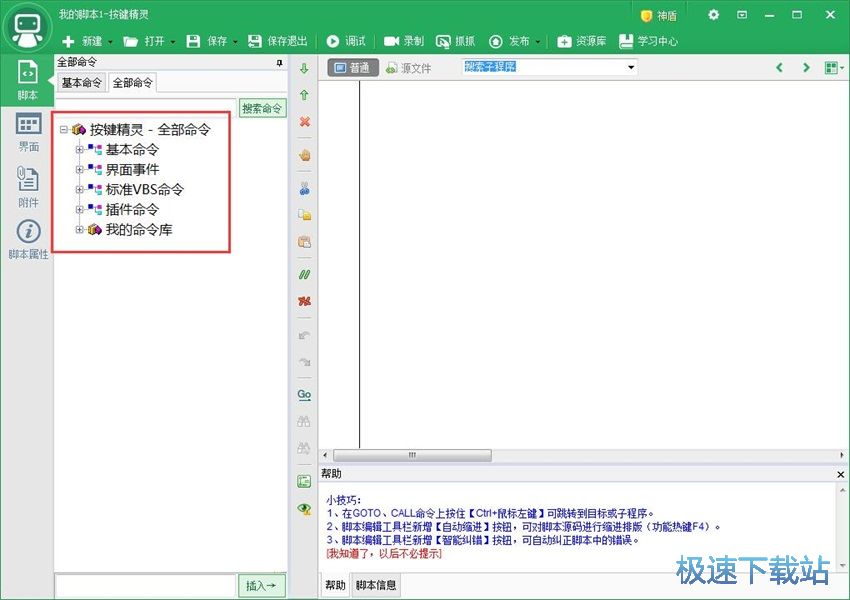Expand the 我的命令库 tree node
This screenshot has width=850, height=600.
tap(79, 229)
